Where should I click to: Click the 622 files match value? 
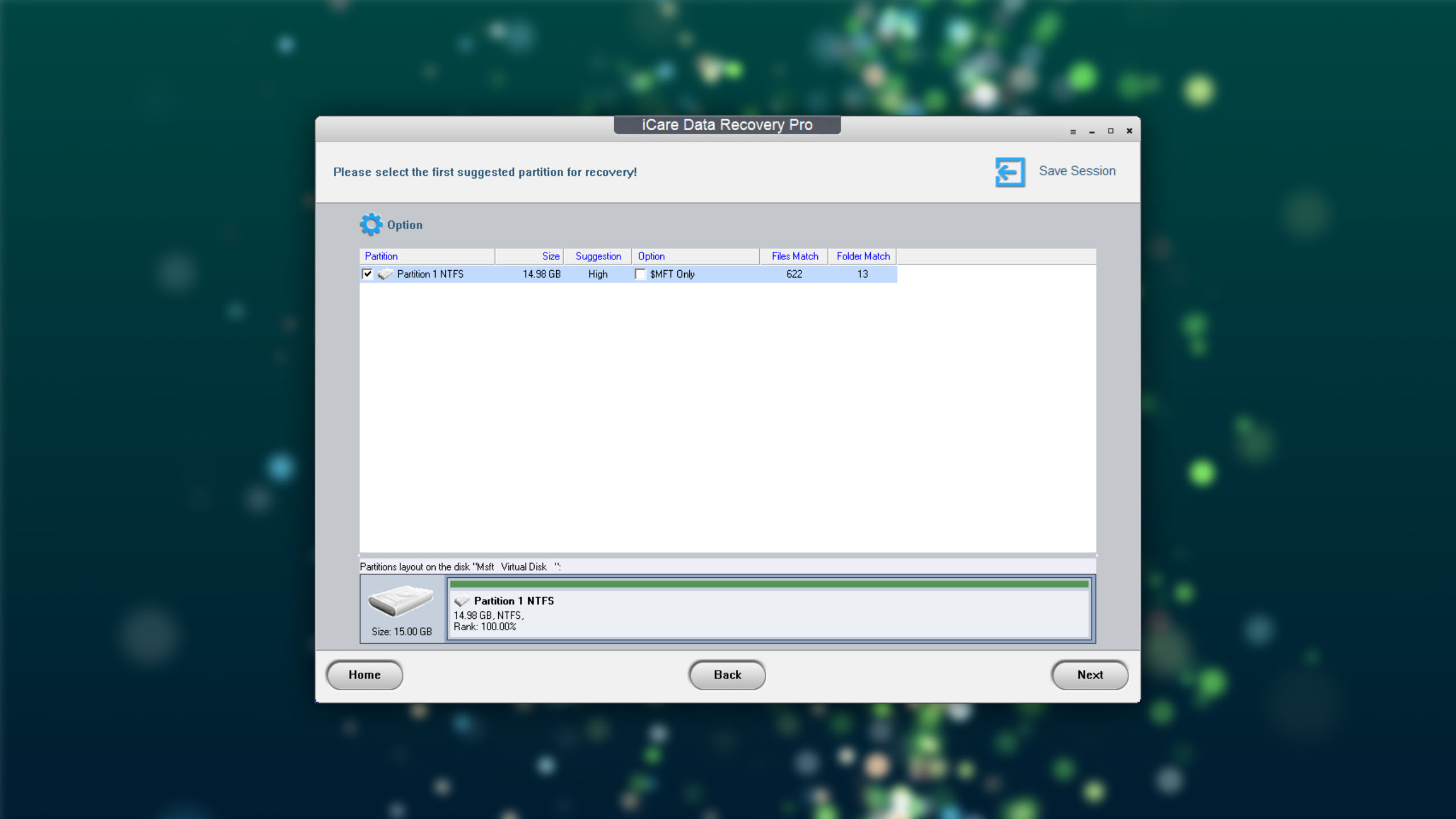pyautogui.click(x=794, y=274)
